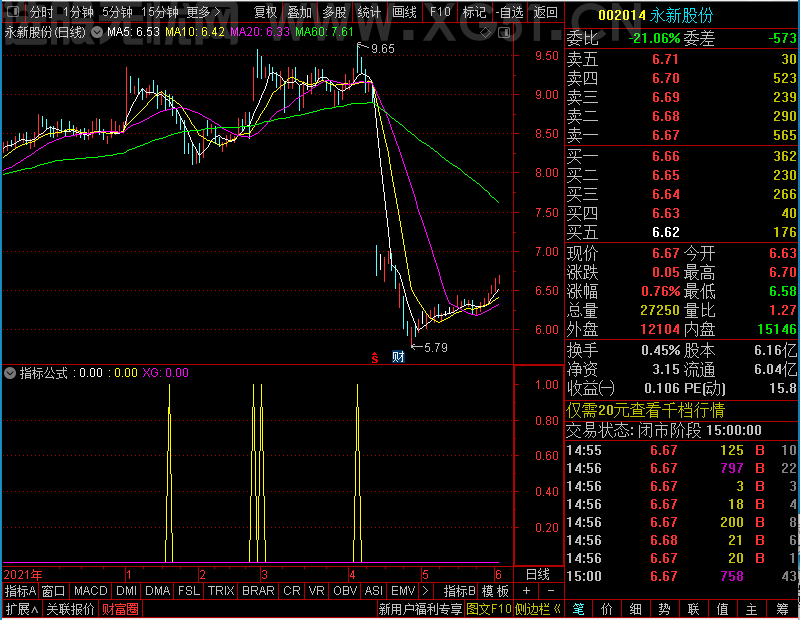Expand the 指标公式 indicator dropdown arrow
Viewport: 800px width, 620px height.
pyautogui.click(x=10, y=373)
